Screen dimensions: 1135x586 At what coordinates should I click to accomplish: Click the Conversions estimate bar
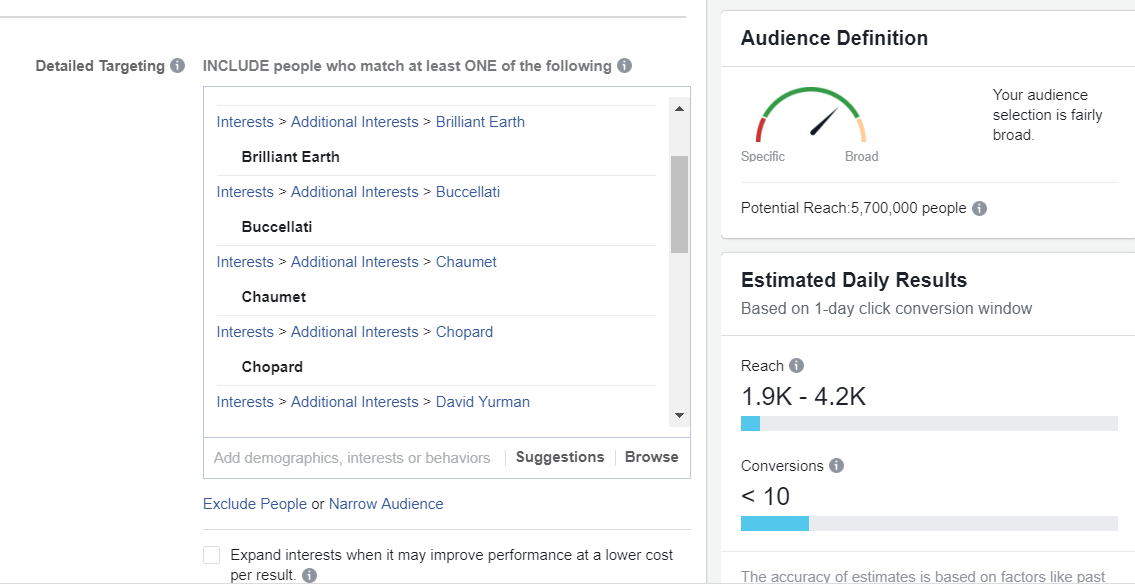coord(929,523)
